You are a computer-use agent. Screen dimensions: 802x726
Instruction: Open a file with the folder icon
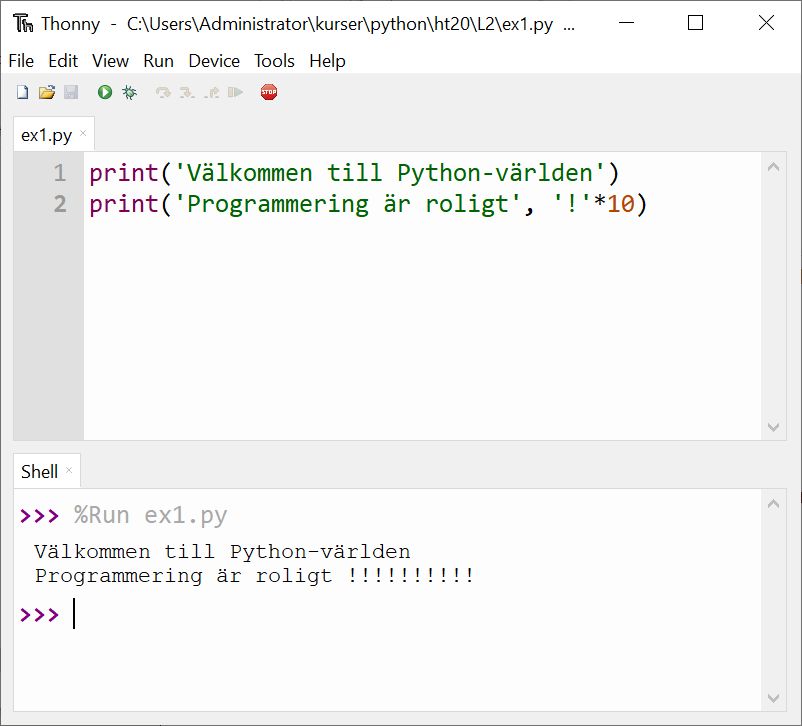(46, 92)
